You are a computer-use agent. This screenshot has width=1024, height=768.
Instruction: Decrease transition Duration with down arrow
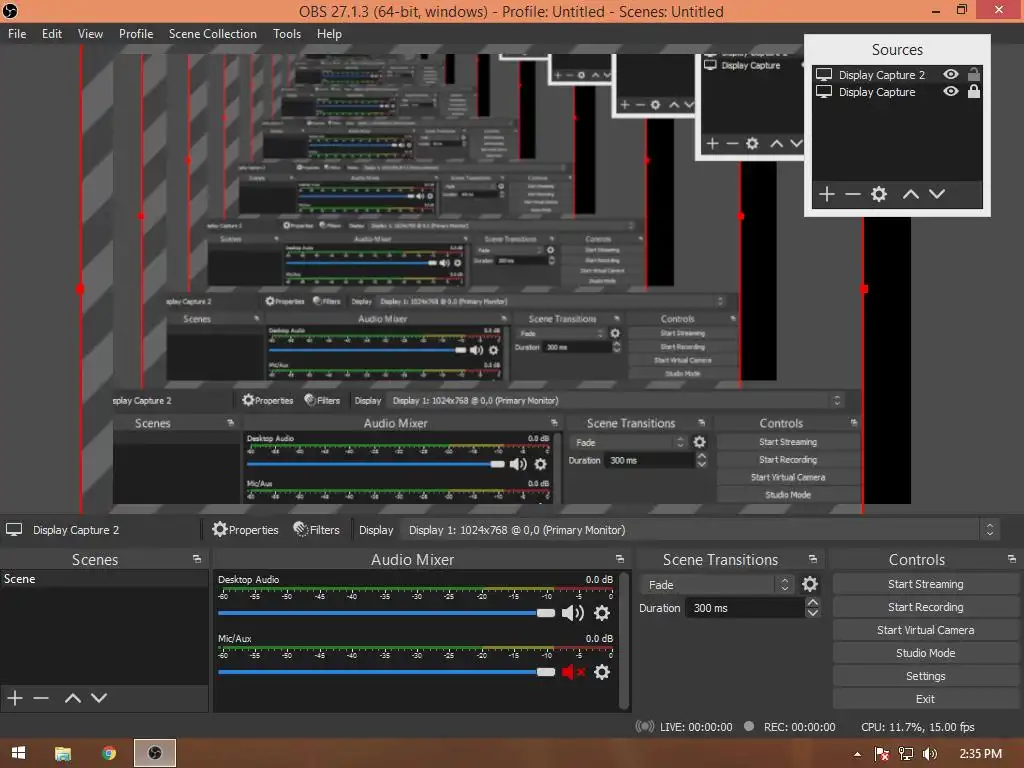click(x=812, y=613)
